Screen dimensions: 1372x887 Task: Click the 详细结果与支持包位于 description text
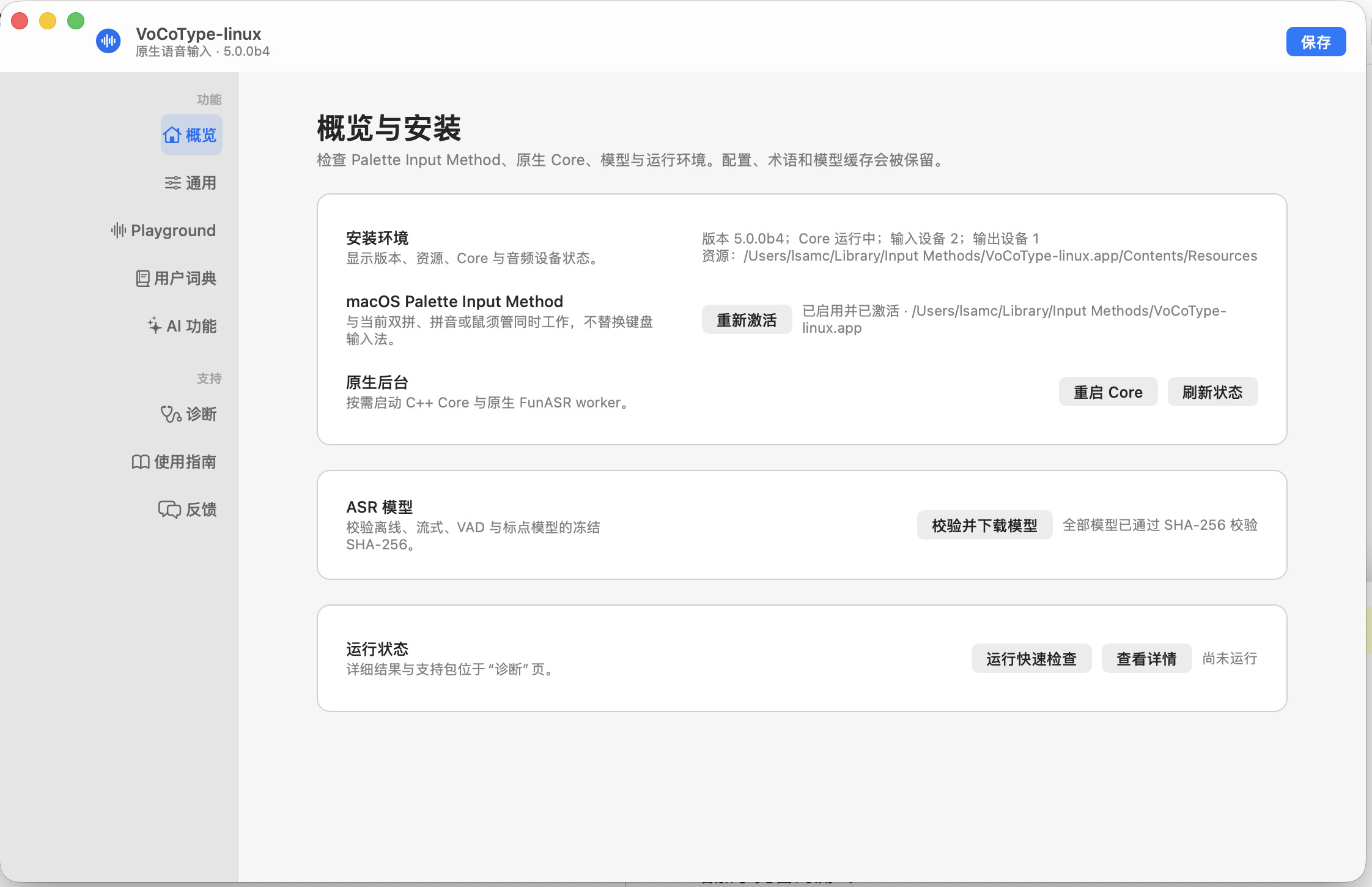[451, 669]
